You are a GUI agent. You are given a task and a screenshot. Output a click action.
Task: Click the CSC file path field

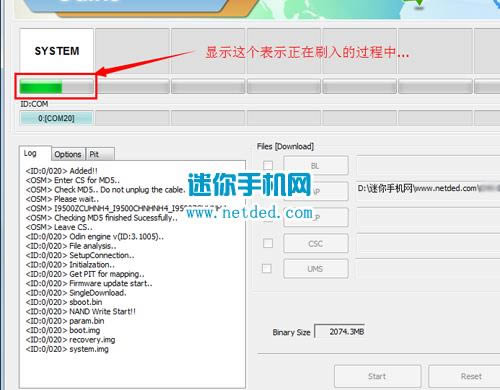click(x=428, y=243)
